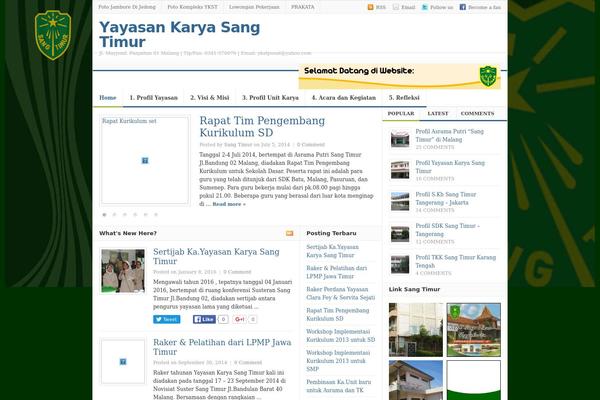Click the Tweet button under Sertijab post

tap(166, 319)
